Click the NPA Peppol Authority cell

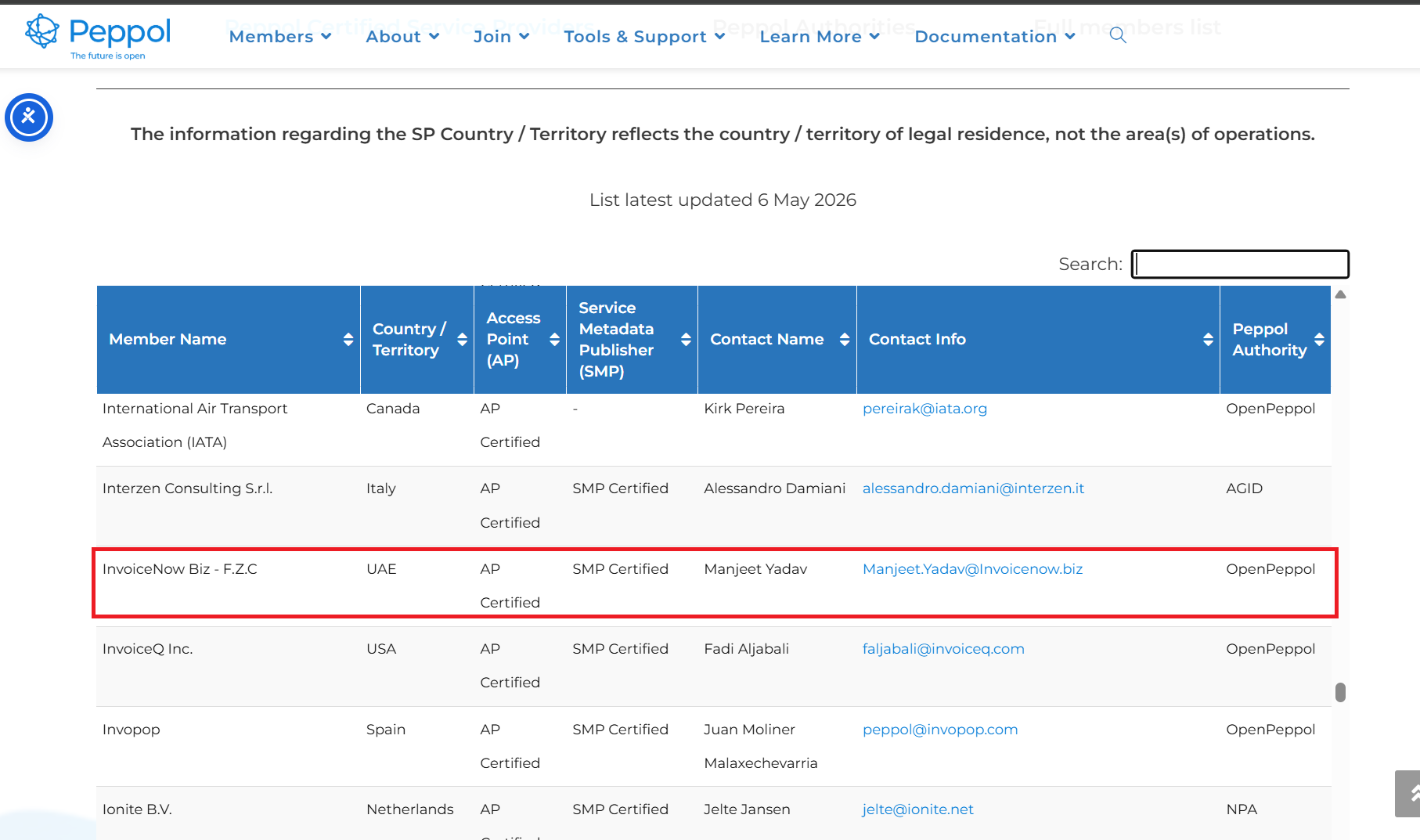click(x=1242, y=809)
